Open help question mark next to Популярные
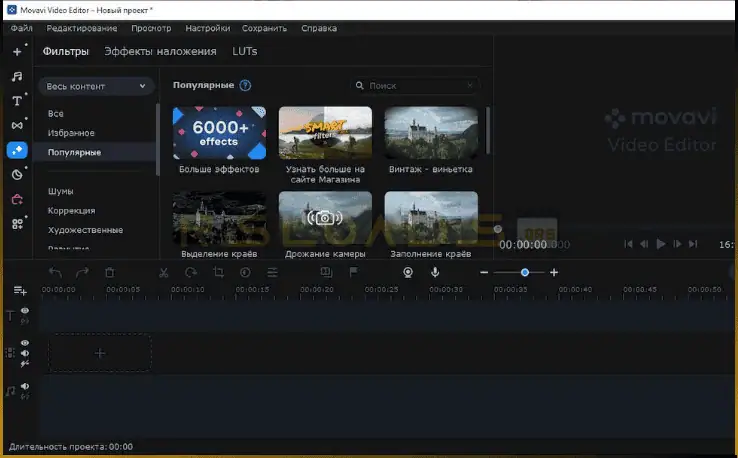 click(x=245, y=85)
